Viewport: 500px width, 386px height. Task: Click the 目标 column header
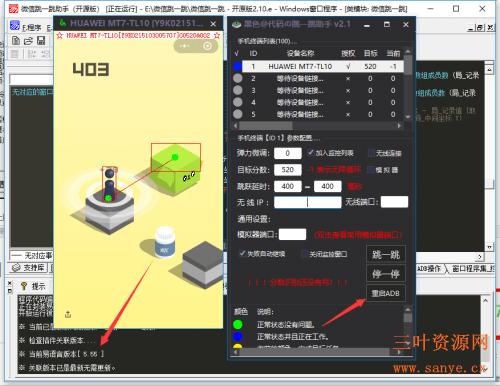pos(370,53)
